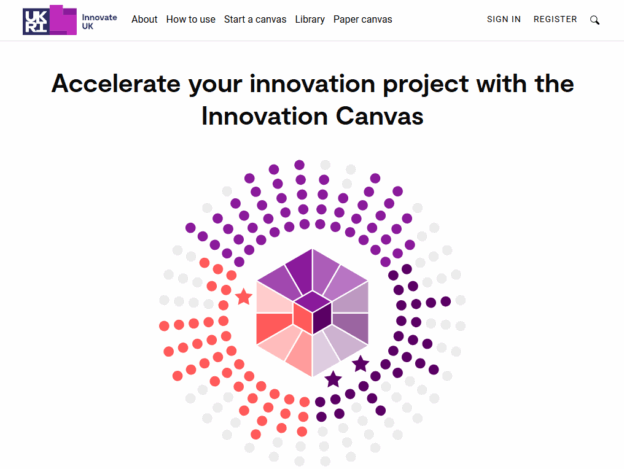The height and width of the screenshot is (469, 624).
Task: Select the mauve right hexagon segment
Action: pyautogui.click(x=352, y=327)
